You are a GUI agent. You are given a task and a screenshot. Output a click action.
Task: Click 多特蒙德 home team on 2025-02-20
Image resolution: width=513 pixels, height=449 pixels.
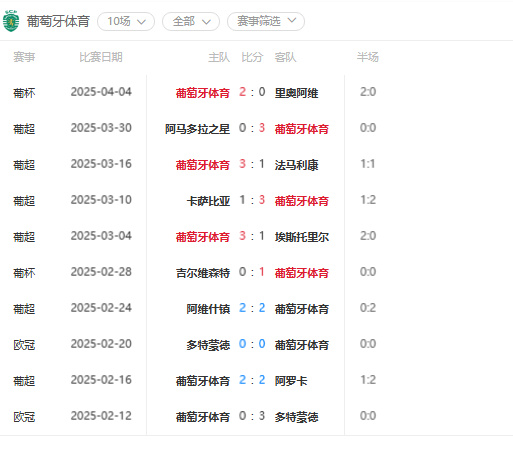(208, 345)
